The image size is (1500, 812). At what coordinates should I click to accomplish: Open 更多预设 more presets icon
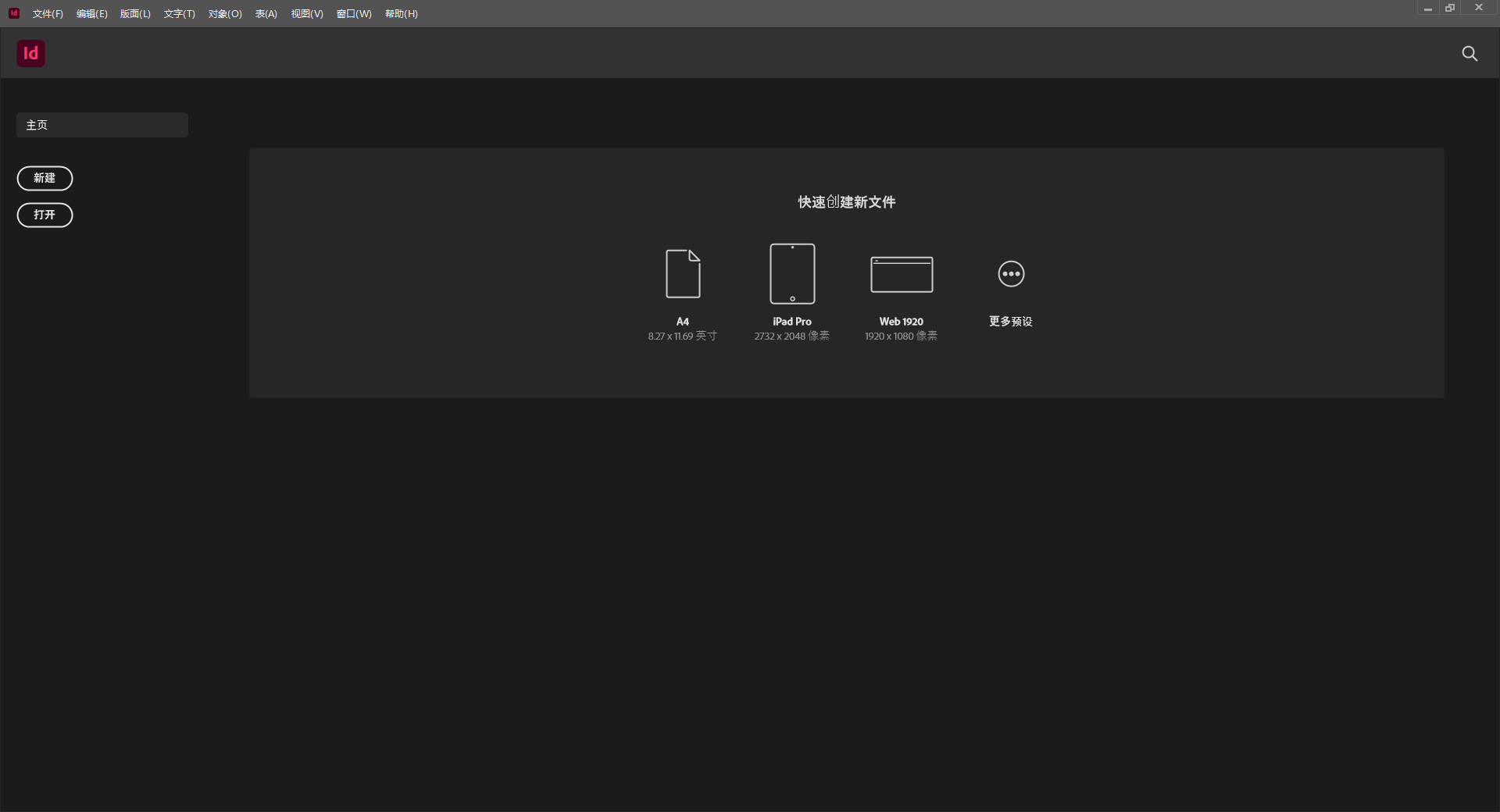[x=1011, y=273]
